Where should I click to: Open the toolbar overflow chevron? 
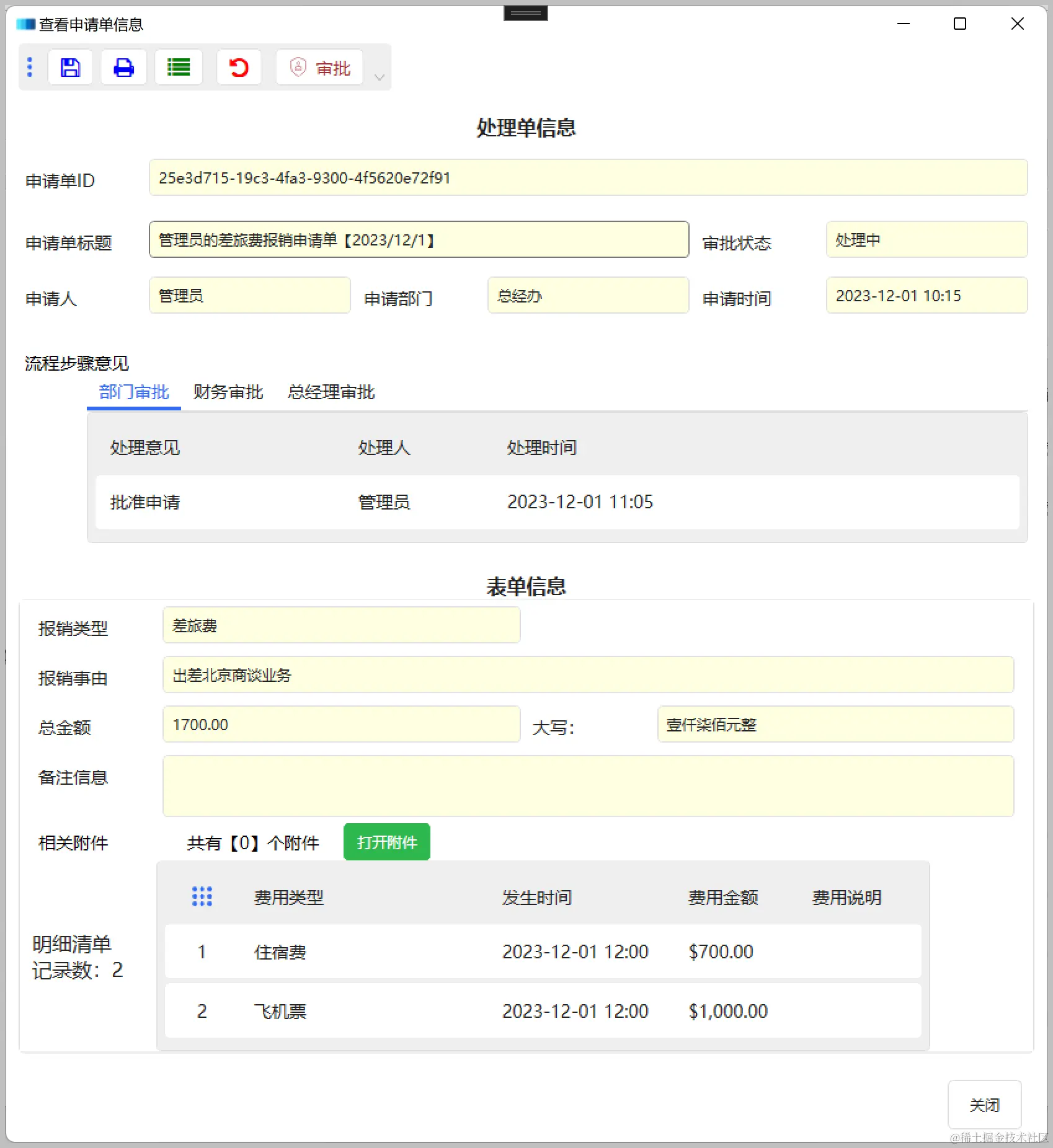pyautogui.click(x=380, y=77)
